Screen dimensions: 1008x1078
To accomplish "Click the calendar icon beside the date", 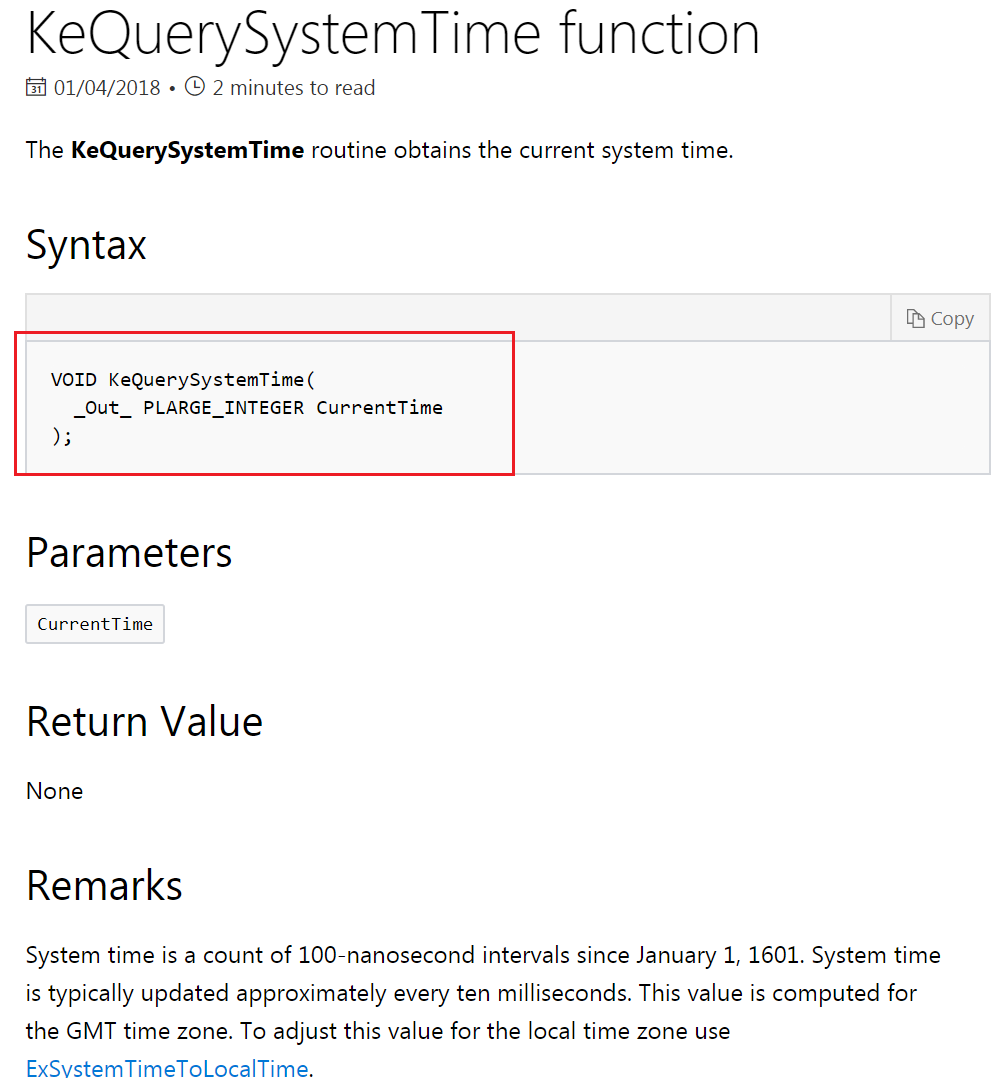I will click(36, 88).
